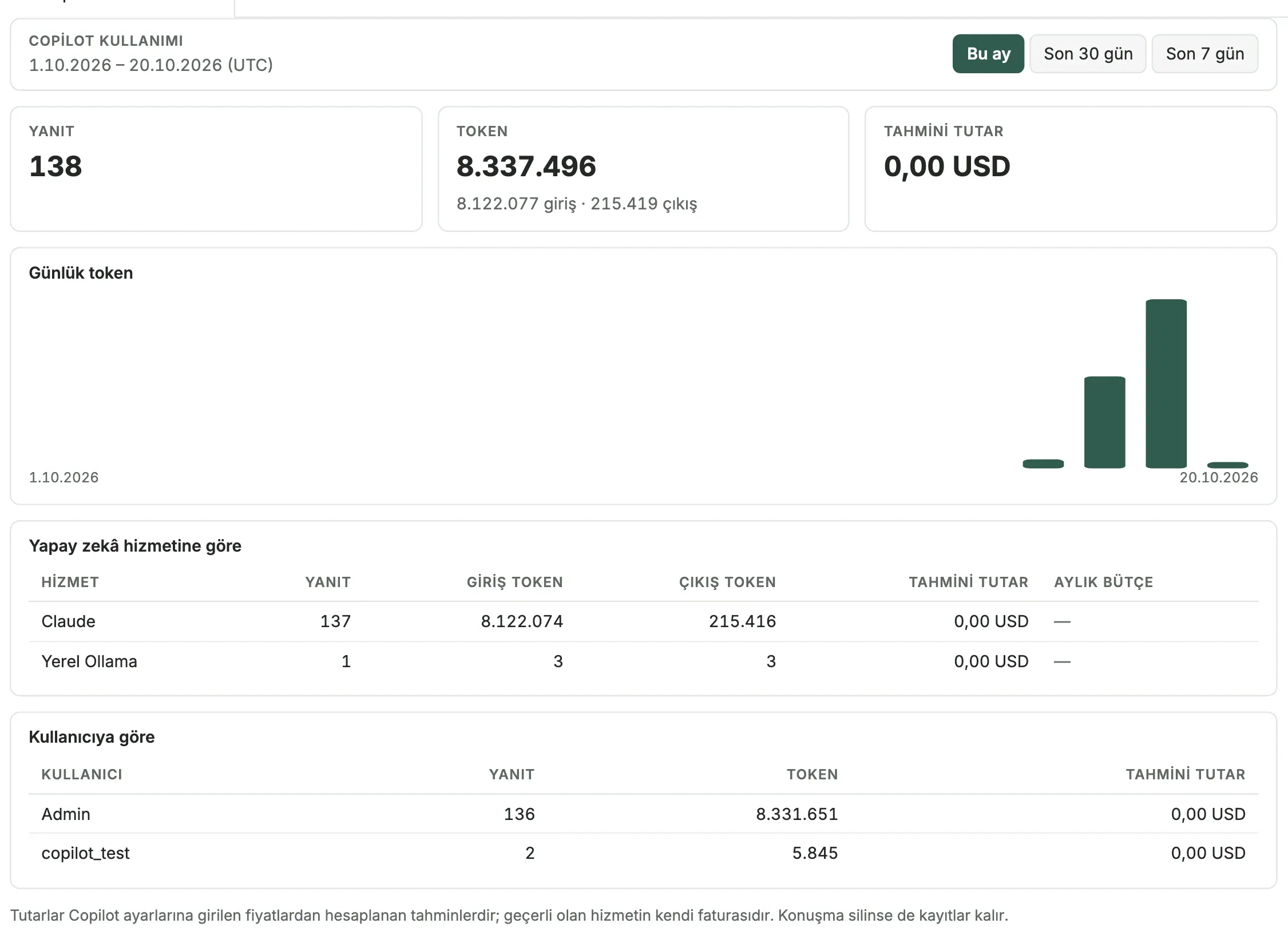Select the 'Bu ay' period button
The width and height of the screenshot is (1288, 943).
tap(988, 54)
